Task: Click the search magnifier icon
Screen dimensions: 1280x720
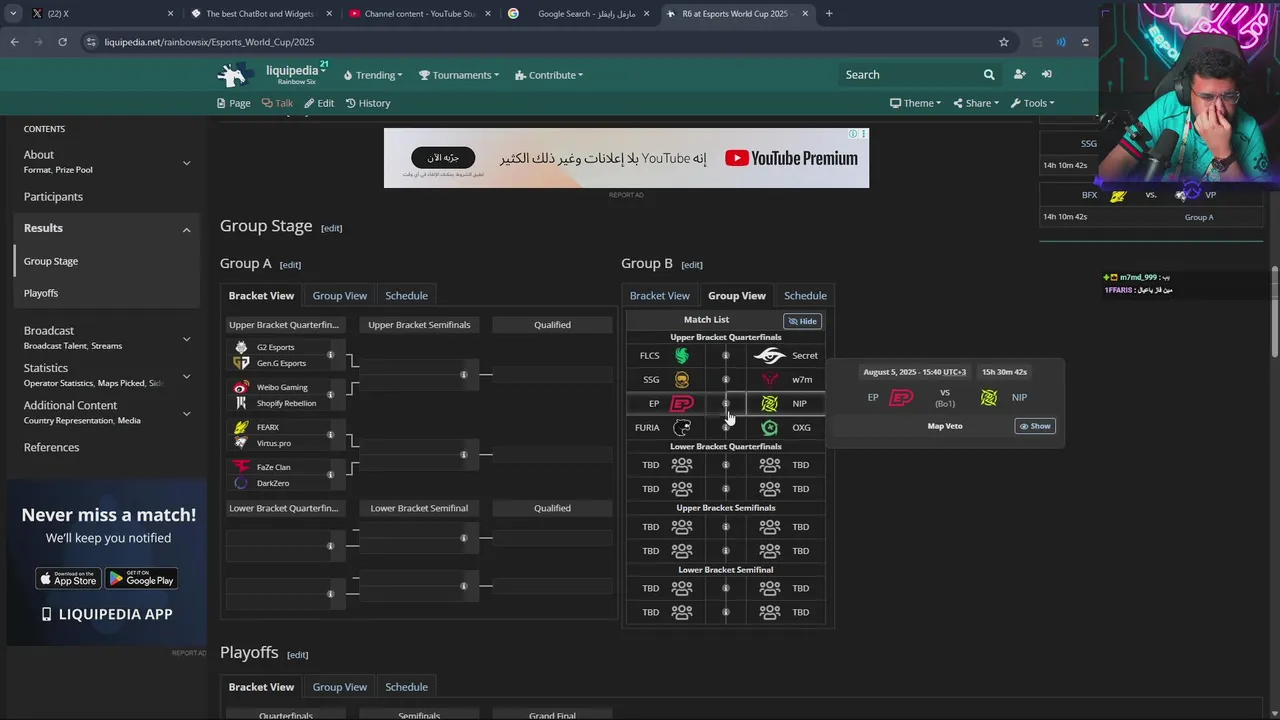Action: coord(989,74)
